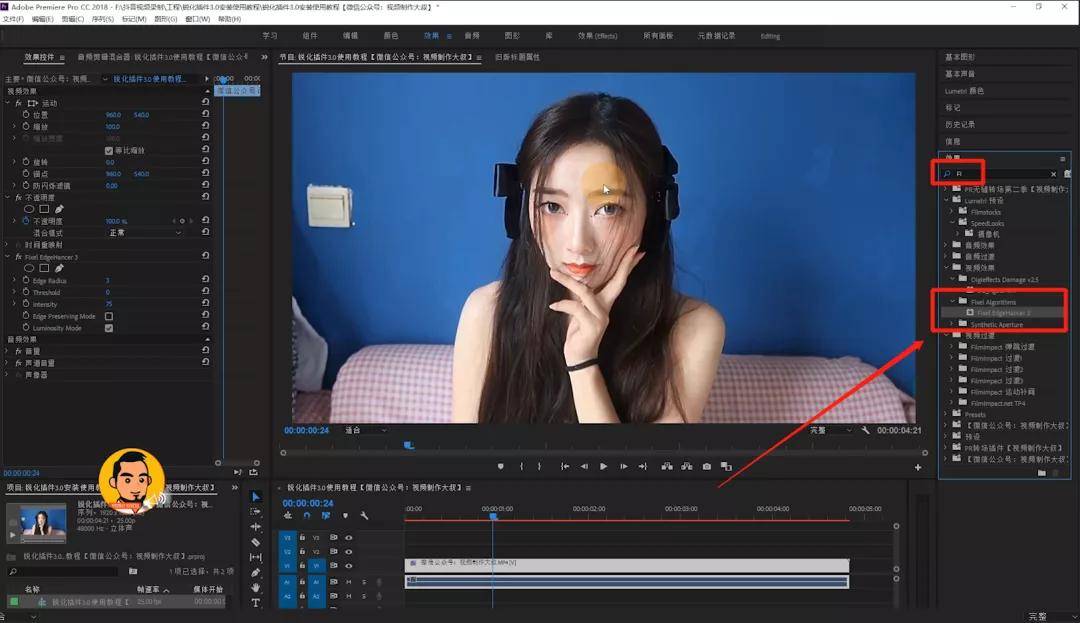Uncheck the Luminosity Mode checkbox
This screenshot has width=1080, height=623.
click(109, 328)
